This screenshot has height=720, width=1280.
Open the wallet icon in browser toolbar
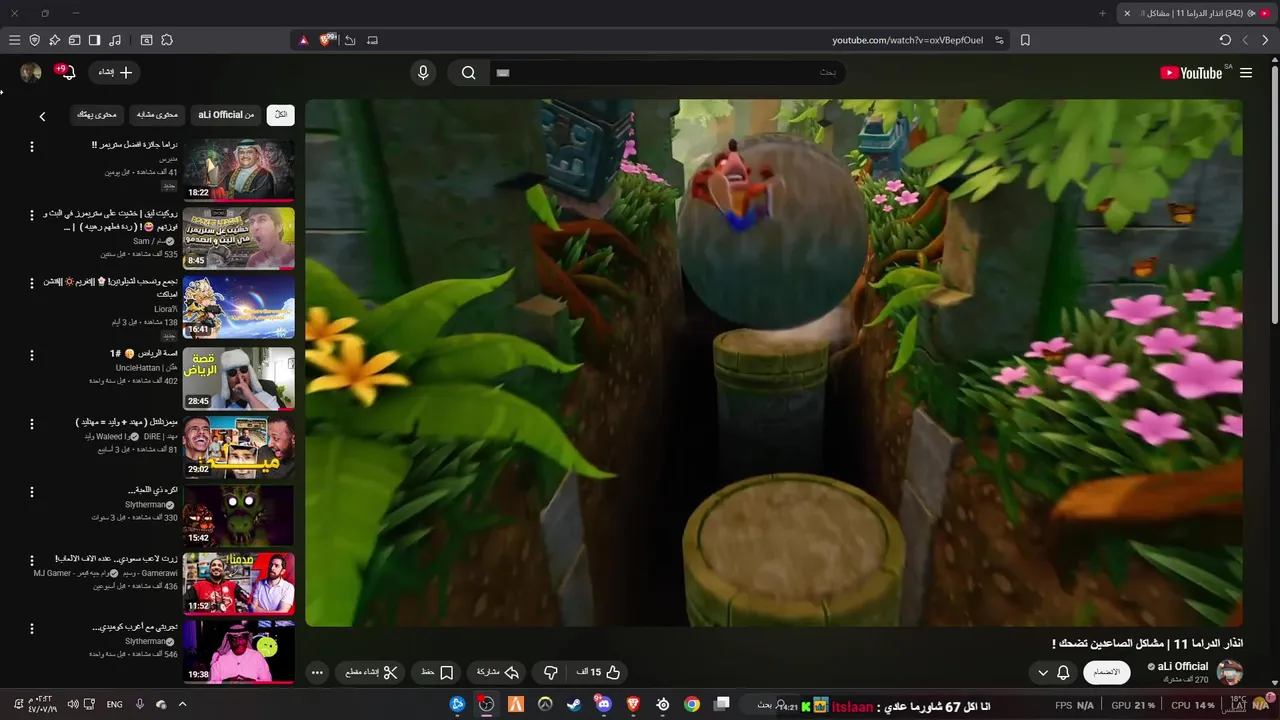74,40
